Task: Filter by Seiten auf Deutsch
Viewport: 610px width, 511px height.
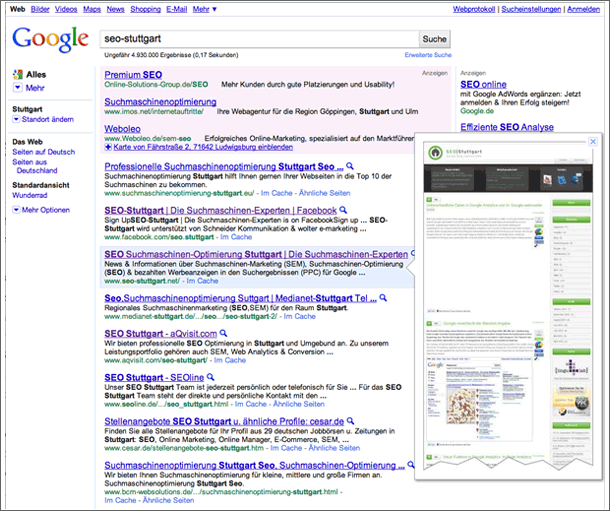Action: point(44,152)
